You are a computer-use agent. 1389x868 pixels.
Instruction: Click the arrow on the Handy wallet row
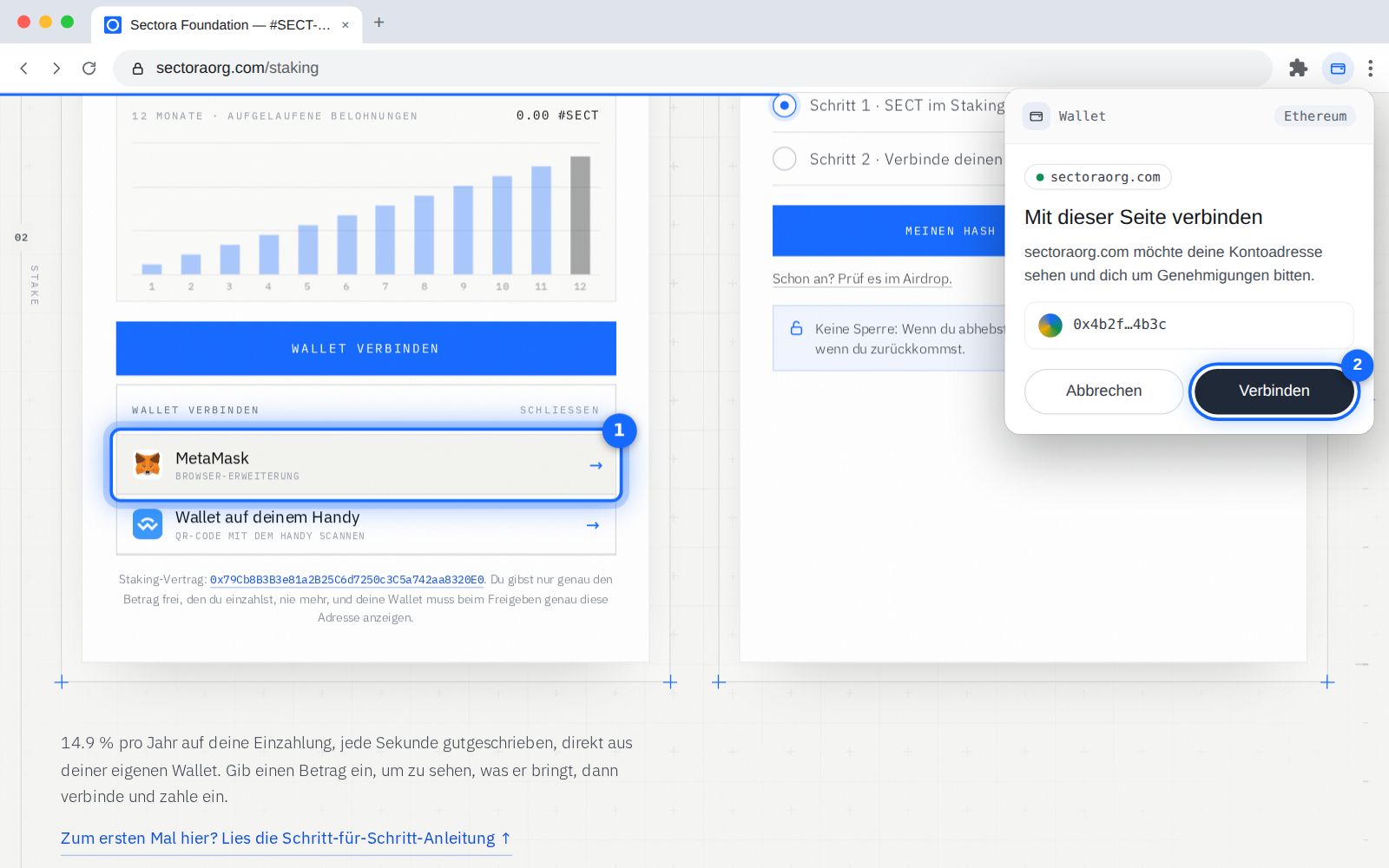coord(593,525)
